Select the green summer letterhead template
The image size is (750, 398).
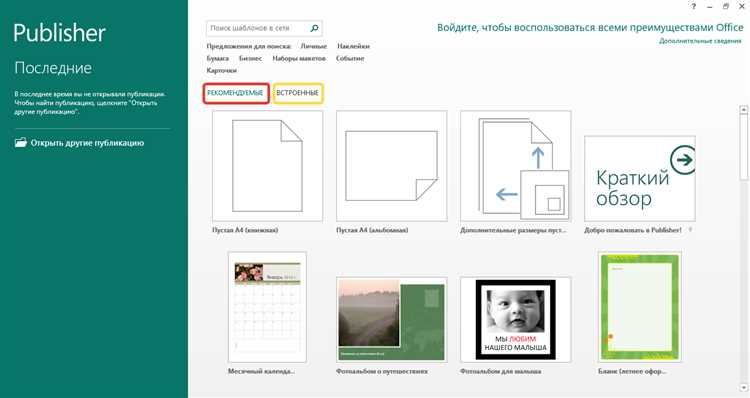(640, 307)
